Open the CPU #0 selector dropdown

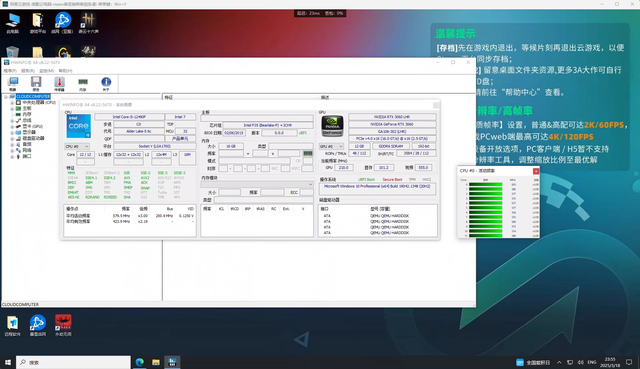pyautogui.click(x=77, y=146)
